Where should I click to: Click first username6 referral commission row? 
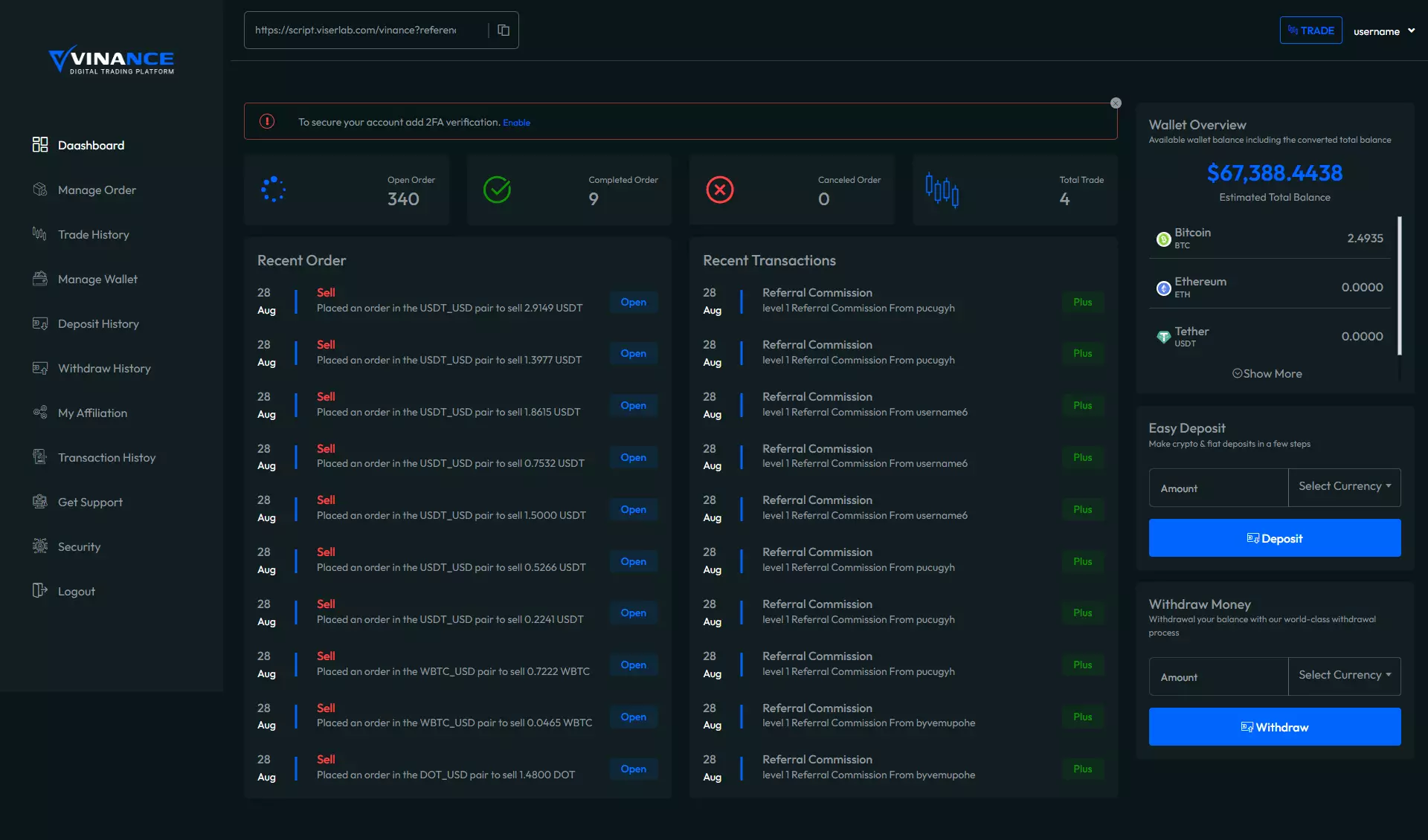tap(903, 404)
